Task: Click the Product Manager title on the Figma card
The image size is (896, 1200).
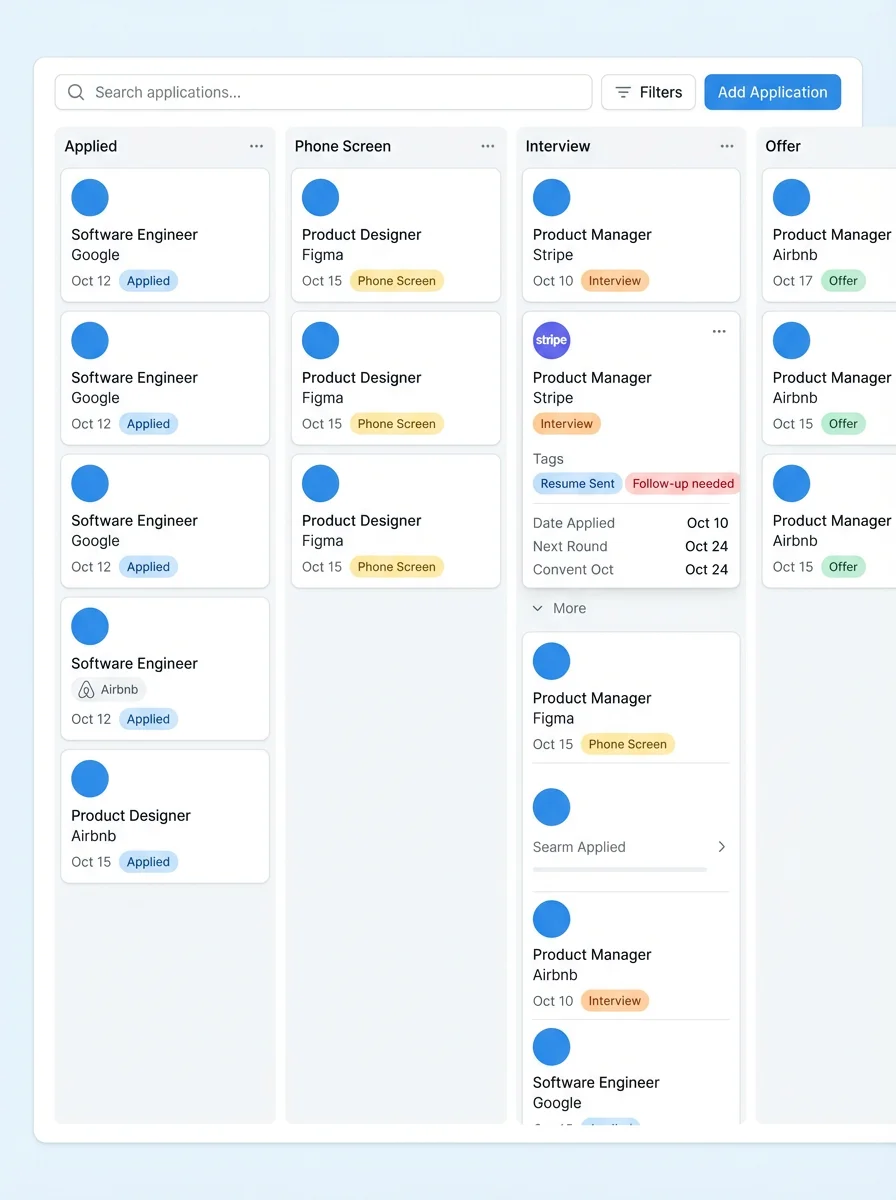Action: click(x=592, y=698)
